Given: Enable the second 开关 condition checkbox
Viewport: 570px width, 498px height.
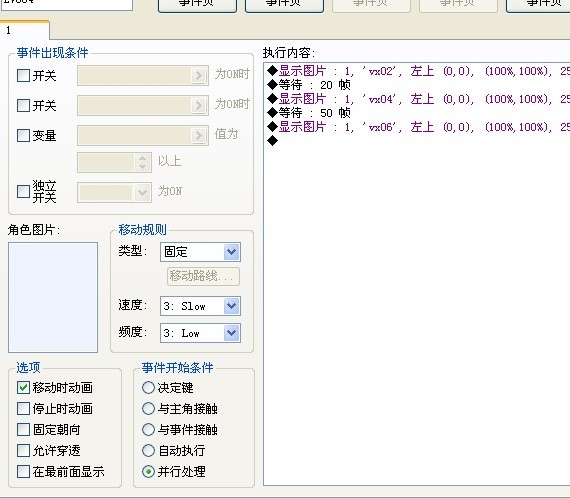Looking at the screenshot, I should (x=23, y=105).
